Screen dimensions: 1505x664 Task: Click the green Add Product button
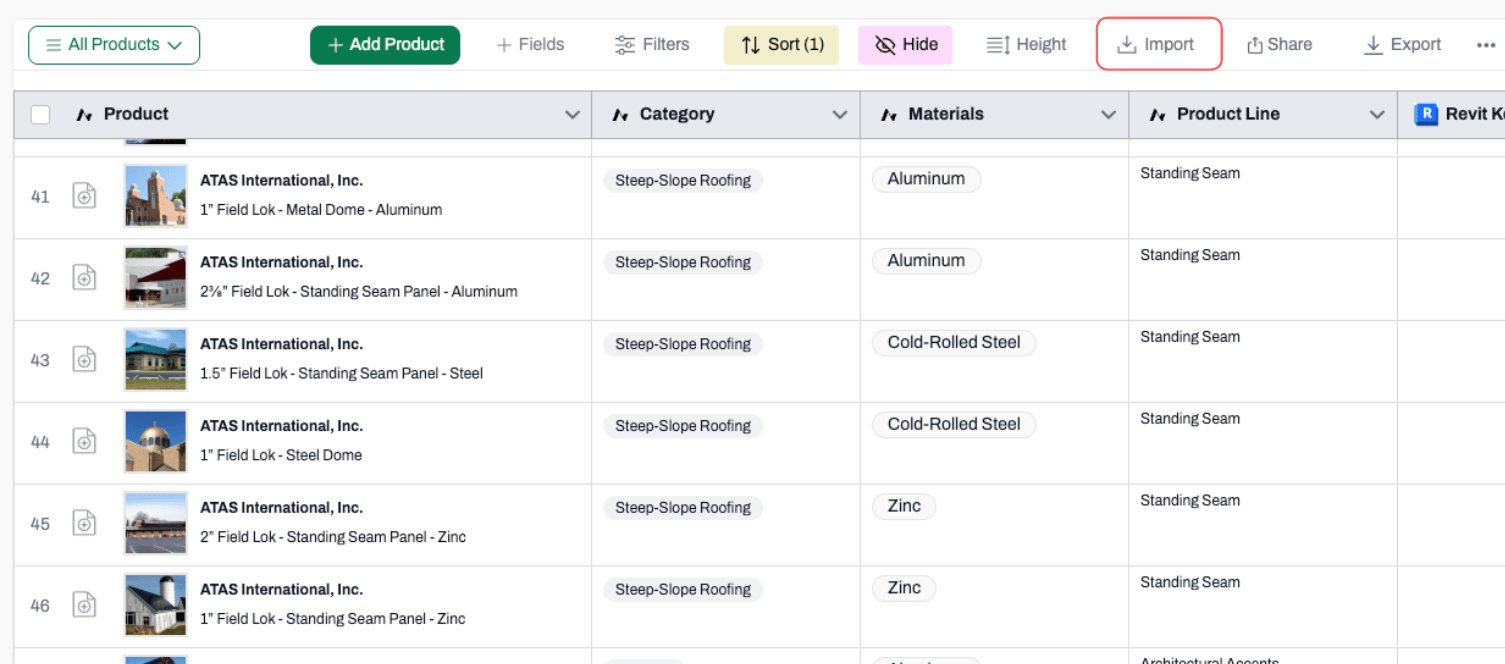coord(385,45)
